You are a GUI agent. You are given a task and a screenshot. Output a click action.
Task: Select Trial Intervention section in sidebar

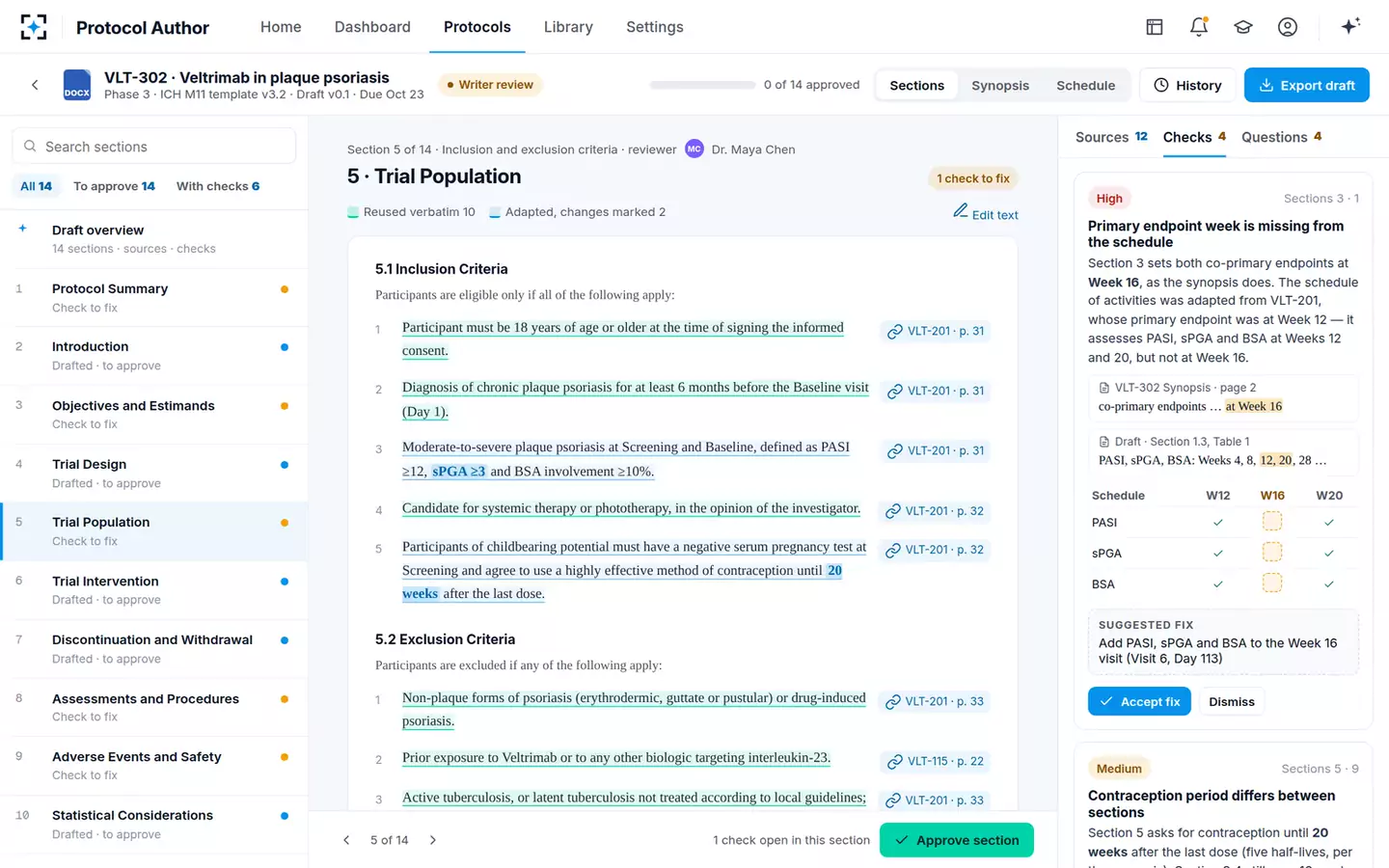coord(154,590)
